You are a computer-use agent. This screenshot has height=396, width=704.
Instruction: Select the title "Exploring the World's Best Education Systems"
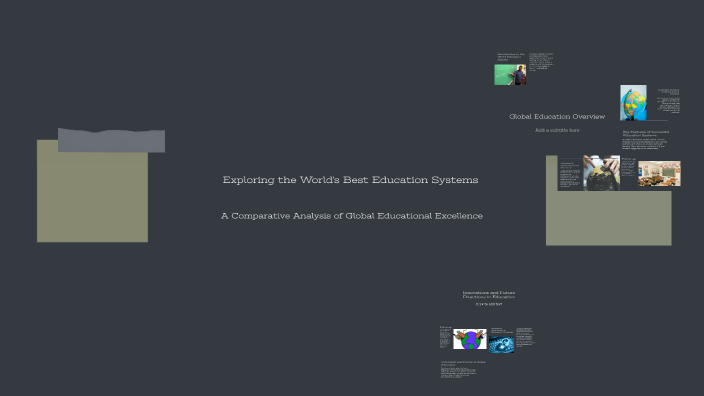point(350,180)
